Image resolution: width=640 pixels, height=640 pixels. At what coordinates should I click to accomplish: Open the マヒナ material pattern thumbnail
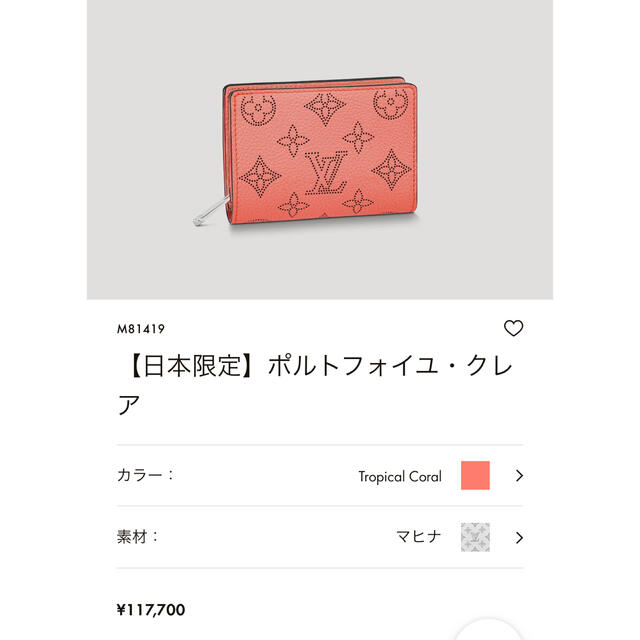[475, 537]
